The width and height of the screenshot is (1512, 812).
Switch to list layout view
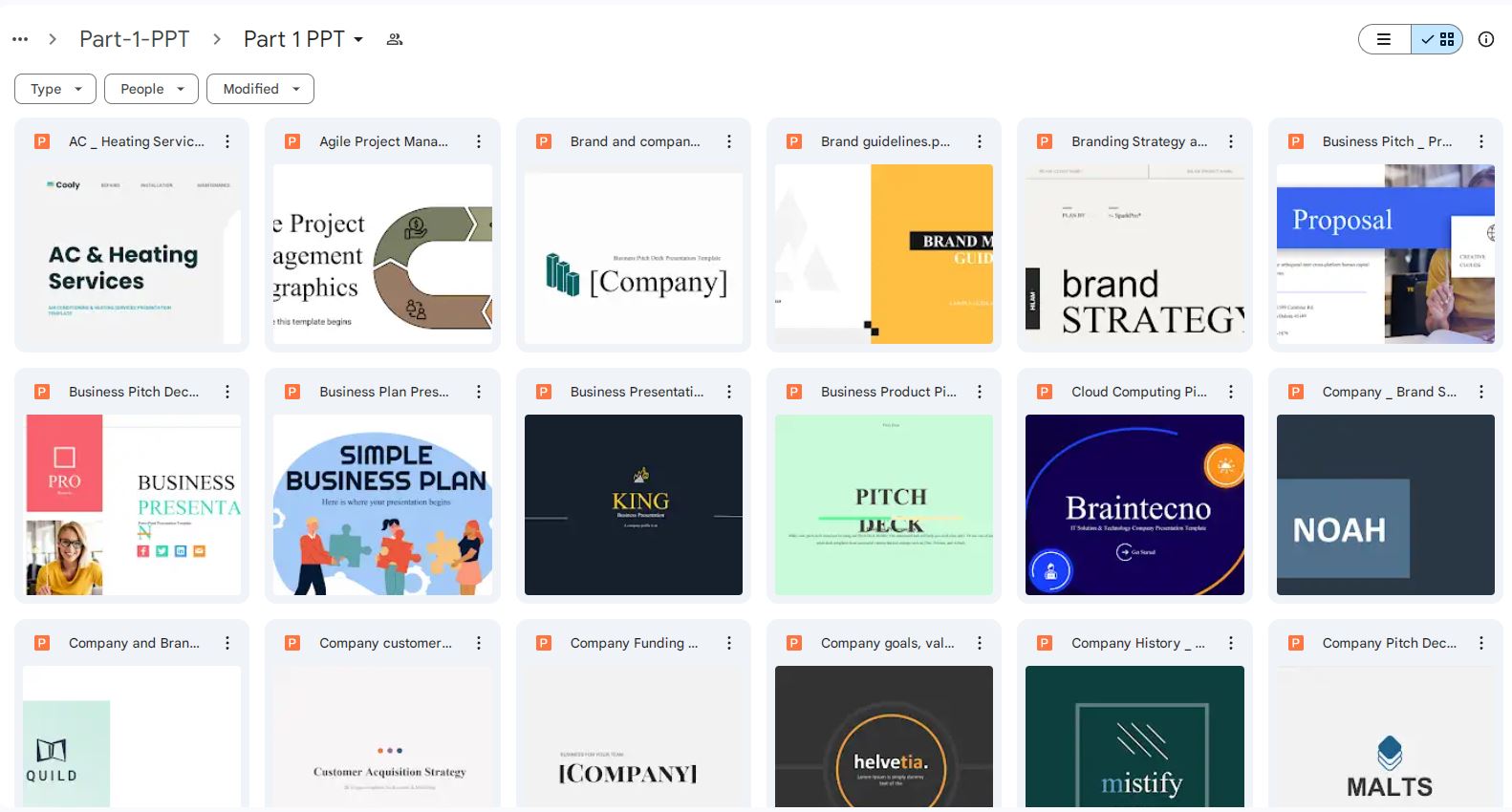[x=1384, y=39]
